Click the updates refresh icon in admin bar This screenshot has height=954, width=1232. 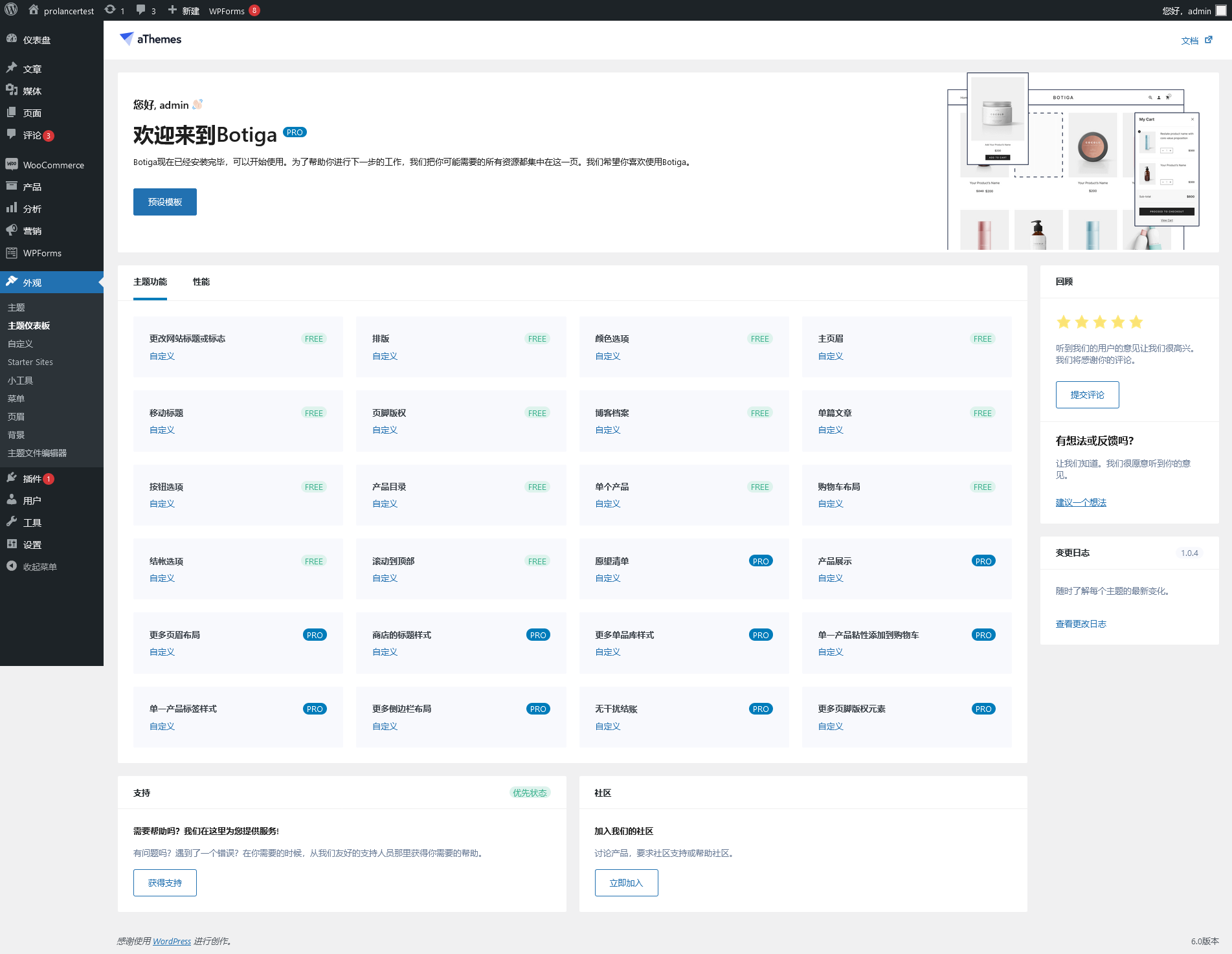110,10
